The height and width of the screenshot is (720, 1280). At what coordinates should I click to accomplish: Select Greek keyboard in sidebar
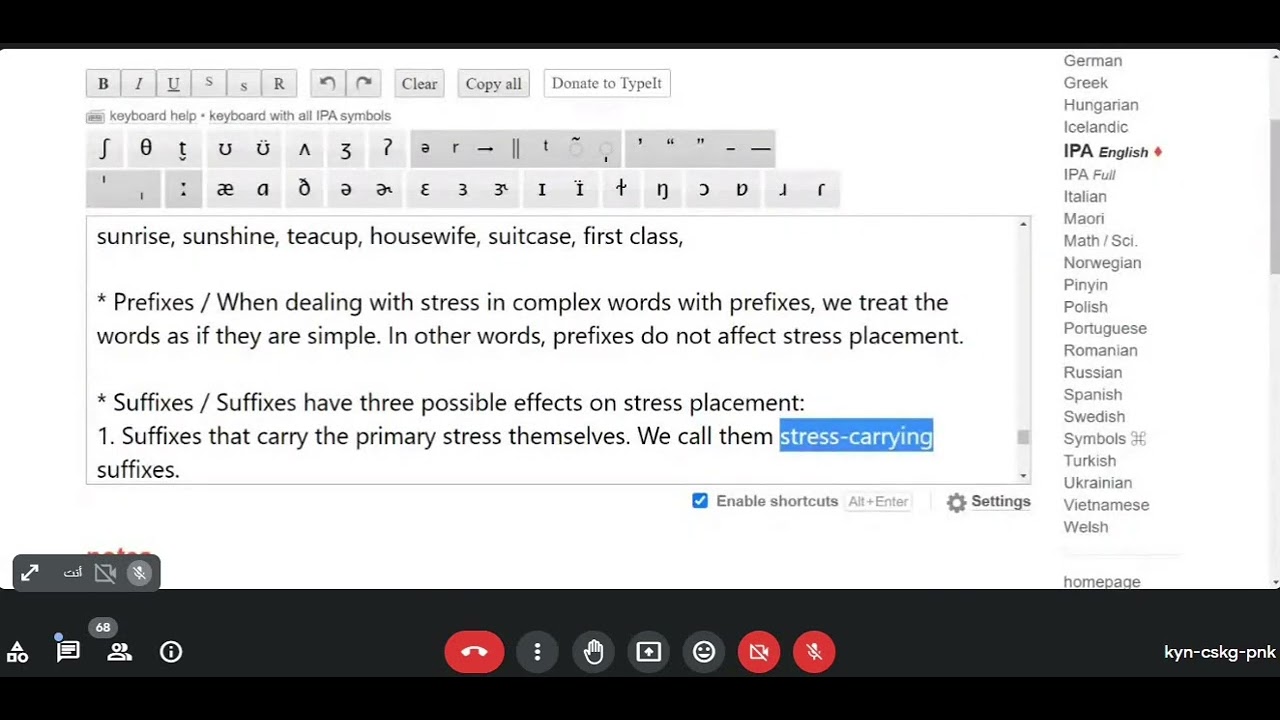coord(1086,83)
